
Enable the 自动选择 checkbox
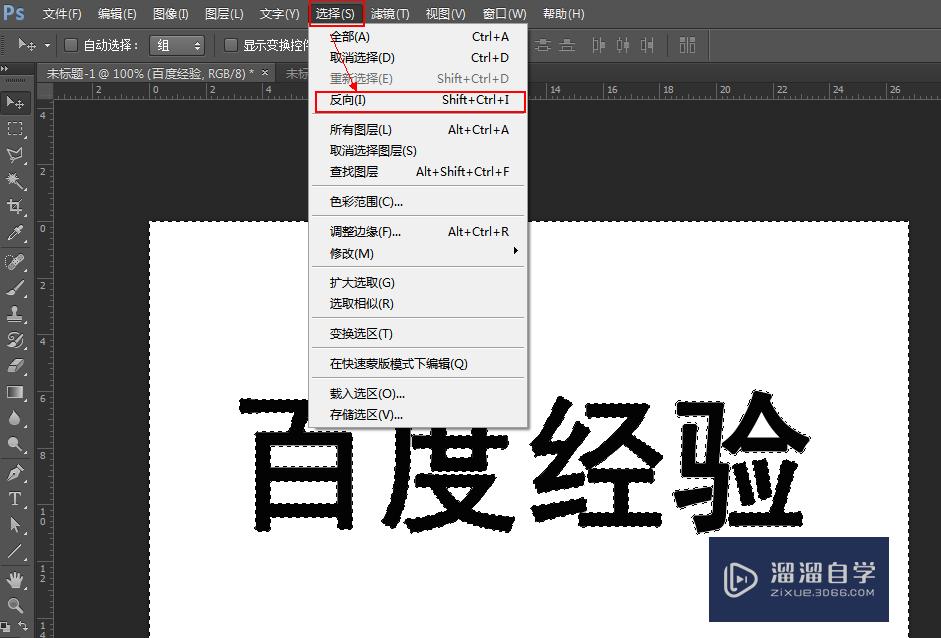click(x=71, y=44)
